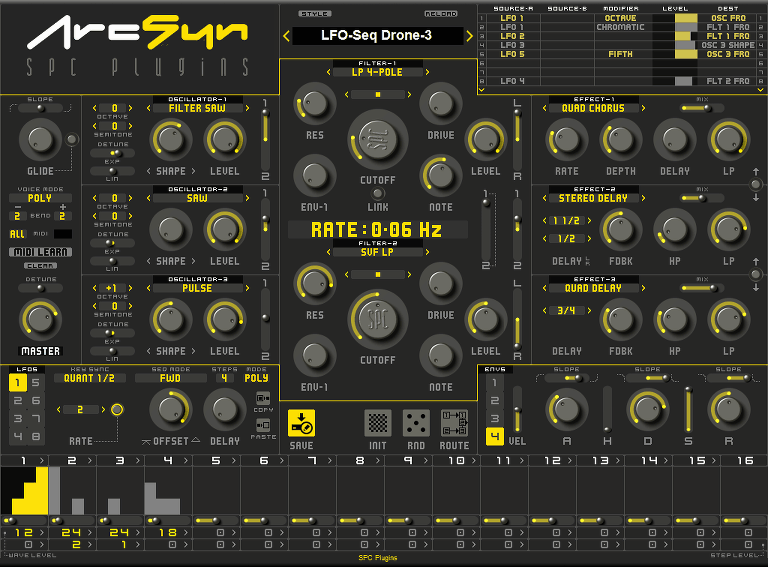Select LFO 8 in the LFOs panel
Screen dimensions: 768x567
pos(36,436)
